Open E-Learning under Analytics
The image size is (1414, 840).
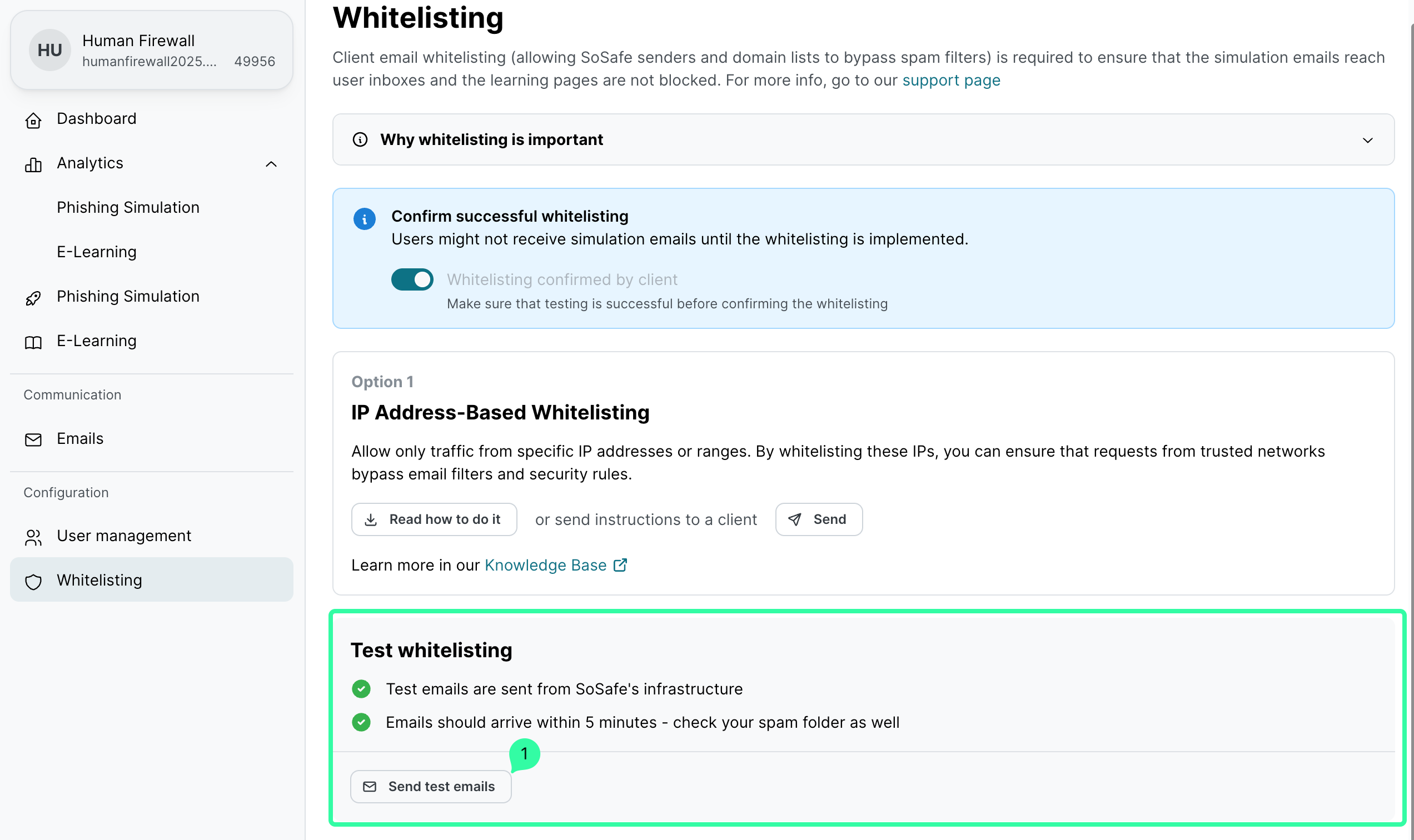pyautogui.click(x=96, y=252)
